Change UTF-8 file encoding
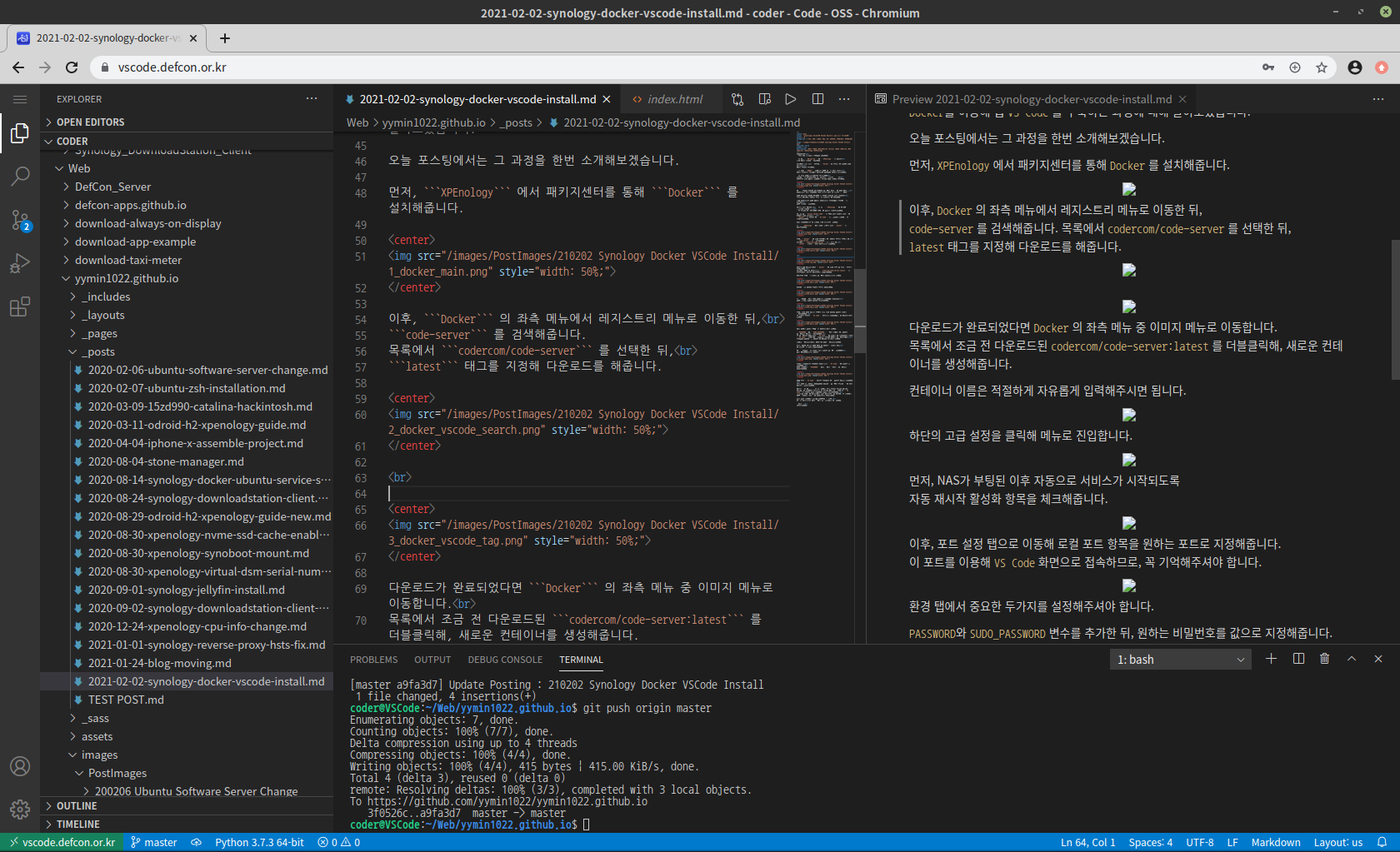Viewport: 1400px width, 852px height. (x=1199, y=842)
